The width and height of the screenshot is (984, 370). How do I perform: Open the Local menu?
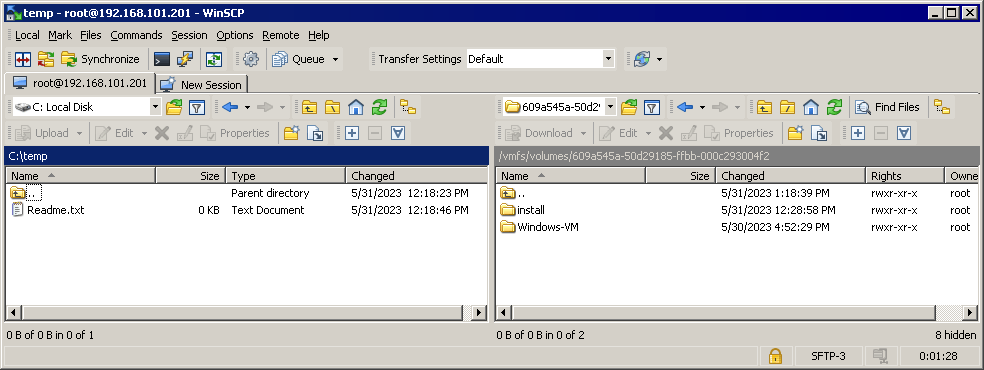tap(27, 35)
